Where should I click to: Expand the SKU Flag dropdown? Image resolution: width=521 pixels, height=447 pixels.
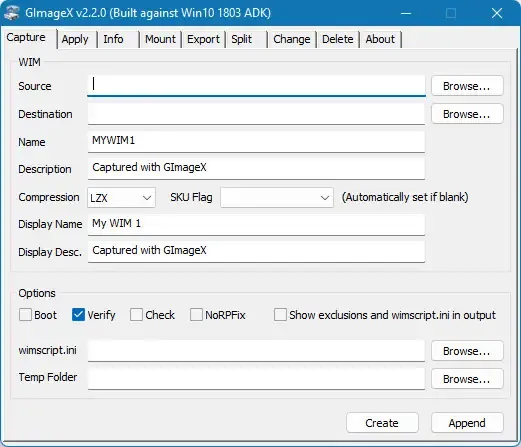[x=277, y=198]
